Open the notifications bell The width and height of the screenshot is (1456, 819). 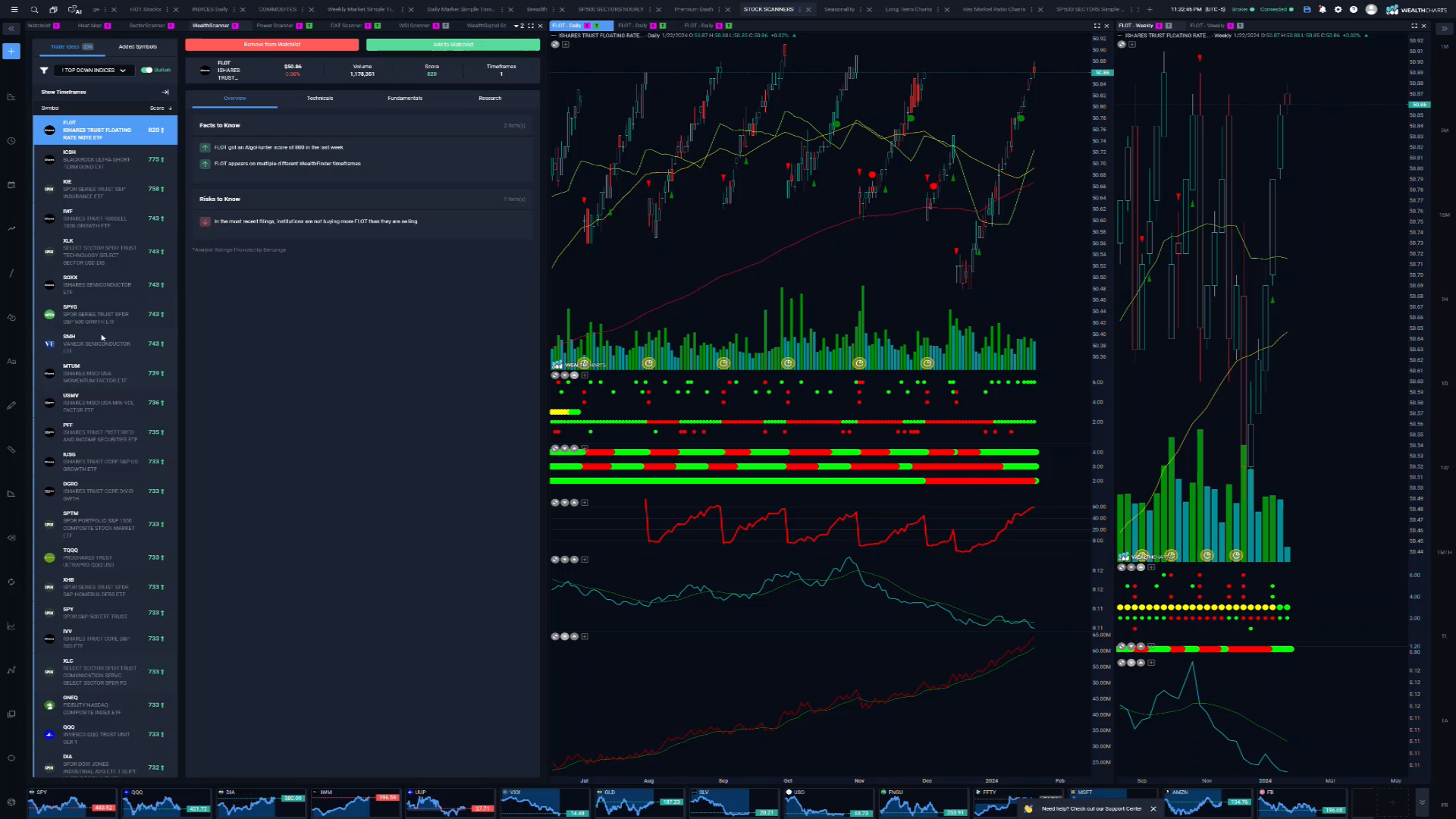[1323, 10]
